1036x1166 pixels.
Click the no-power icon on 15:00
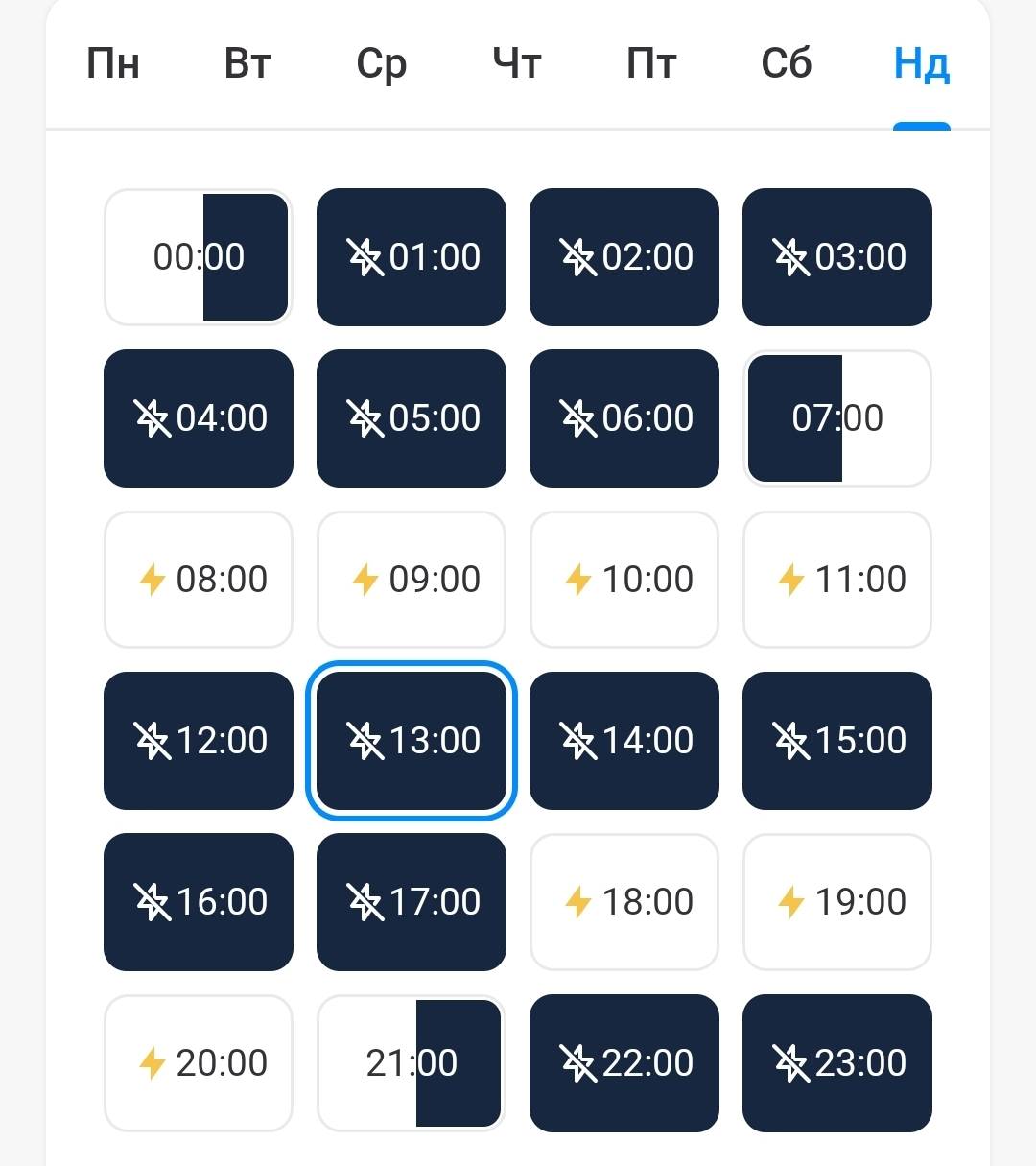tap(790, 741)
